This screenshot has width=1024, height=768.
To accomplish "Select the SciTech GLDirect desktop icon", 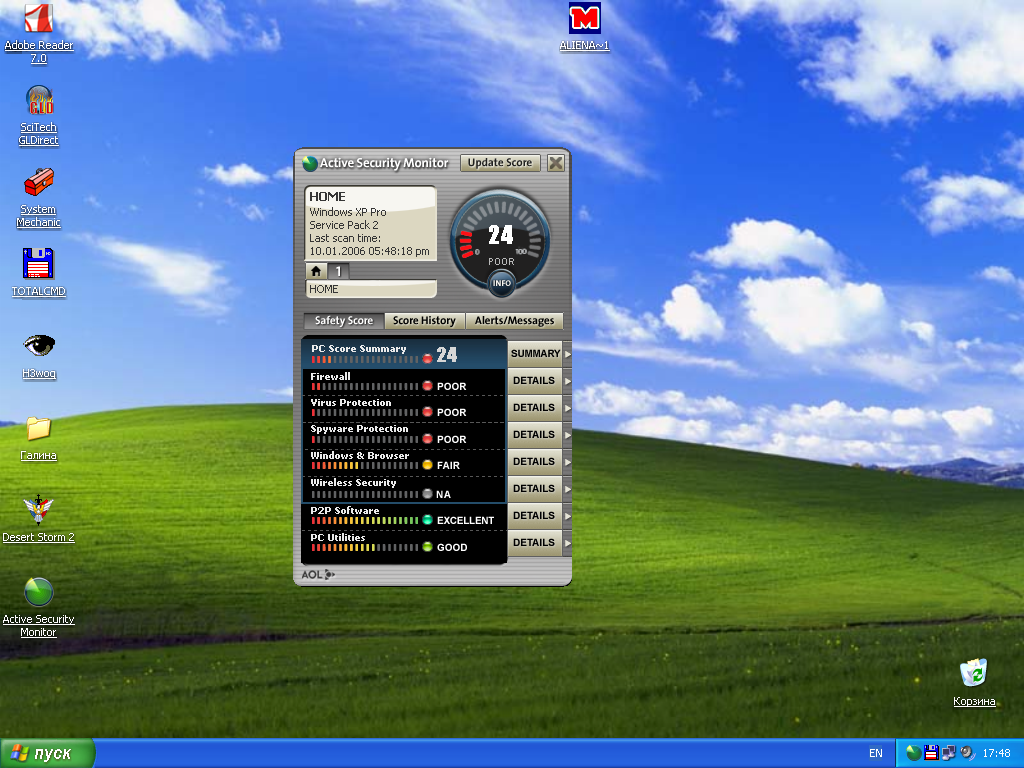I will 39,101.
